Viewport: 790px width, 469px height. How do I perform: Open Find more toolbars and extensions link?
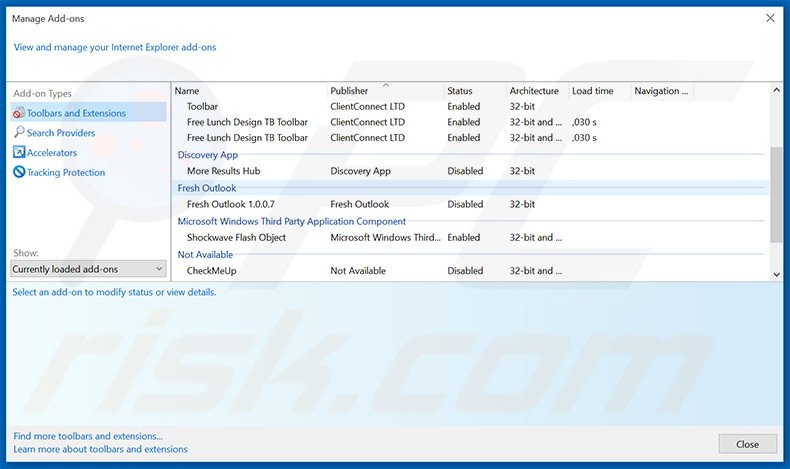[x=88, y=436]
